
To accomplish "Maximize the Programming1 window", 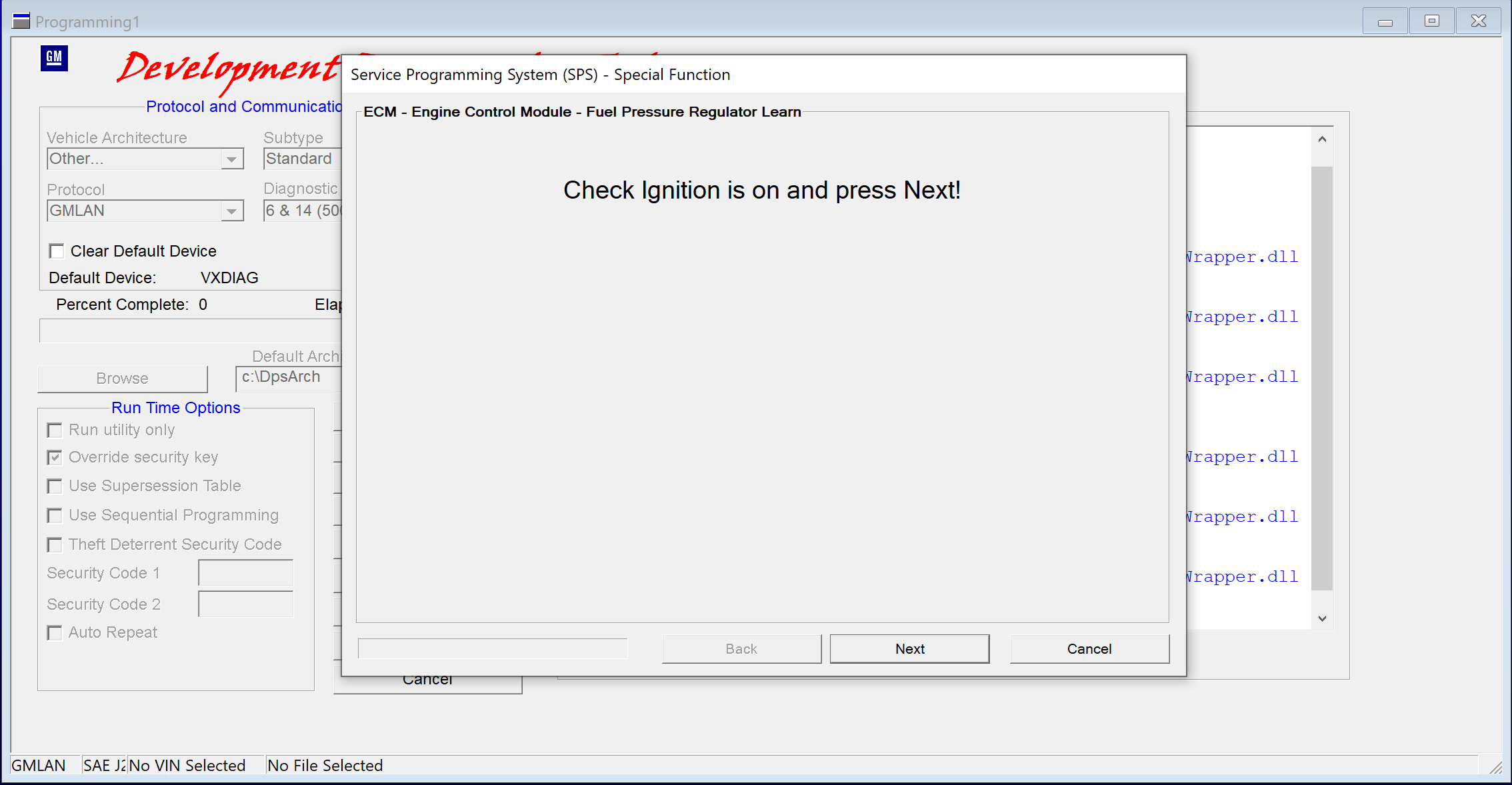I will tap(1432, 21).
